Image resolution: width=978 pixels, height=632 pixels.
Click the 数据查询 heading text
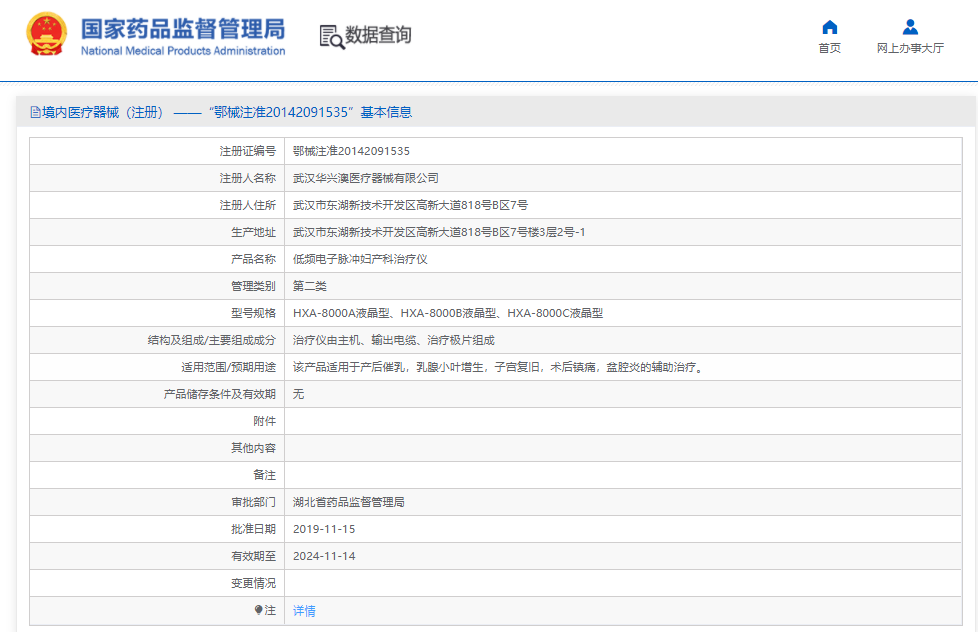(378, 36)
